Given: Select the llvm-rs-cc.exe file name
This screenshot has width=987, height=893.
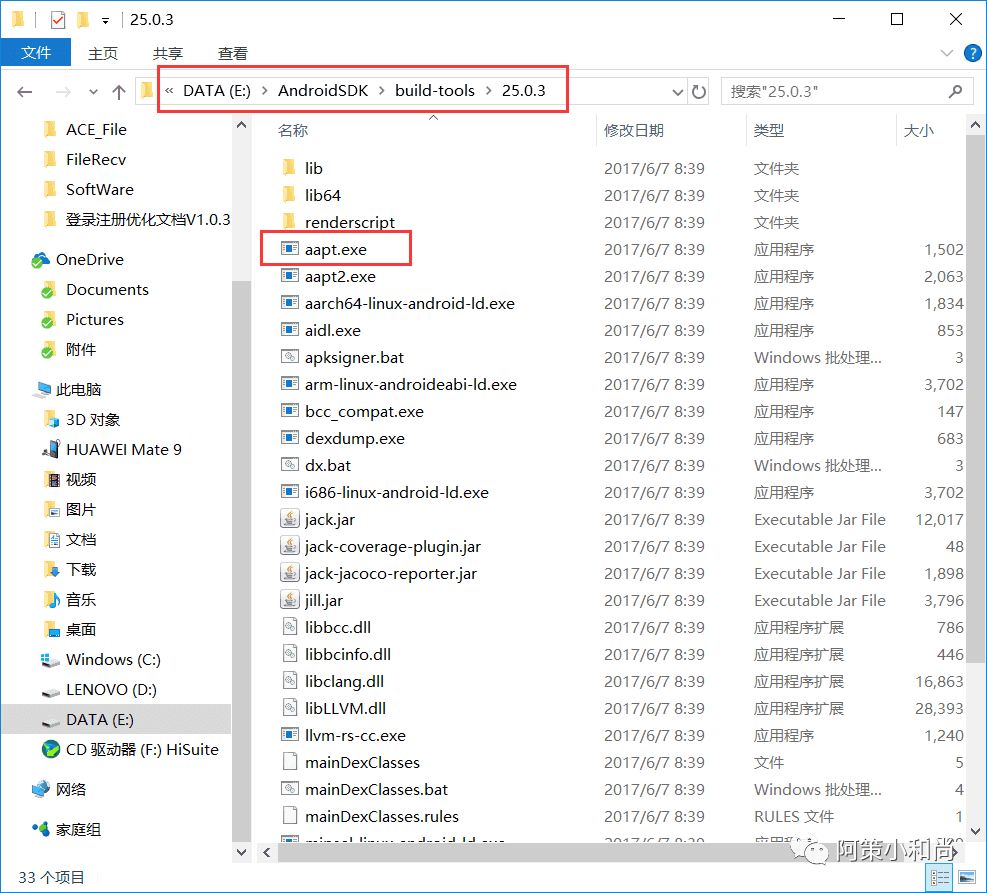Looking at the screenshot, I should point(355,735).
